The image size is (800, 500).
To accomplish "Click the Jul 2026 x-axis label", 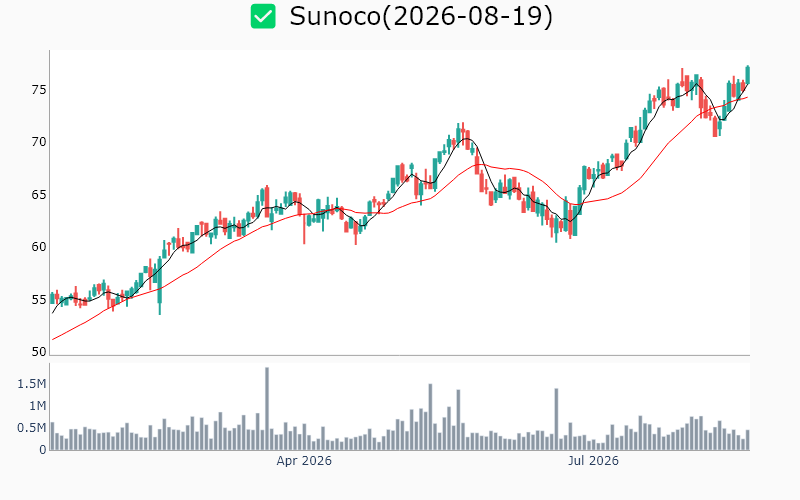I will point(593,461).
